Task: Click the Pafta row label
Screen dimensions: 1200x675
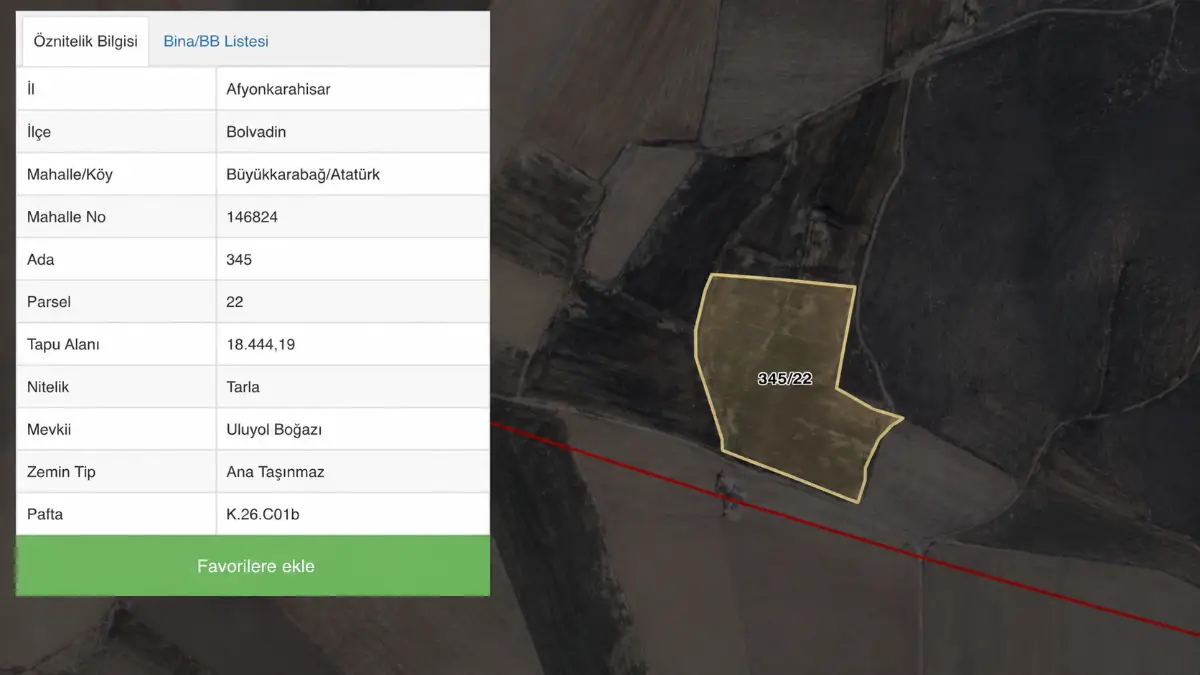Action: tap(116, 514)
